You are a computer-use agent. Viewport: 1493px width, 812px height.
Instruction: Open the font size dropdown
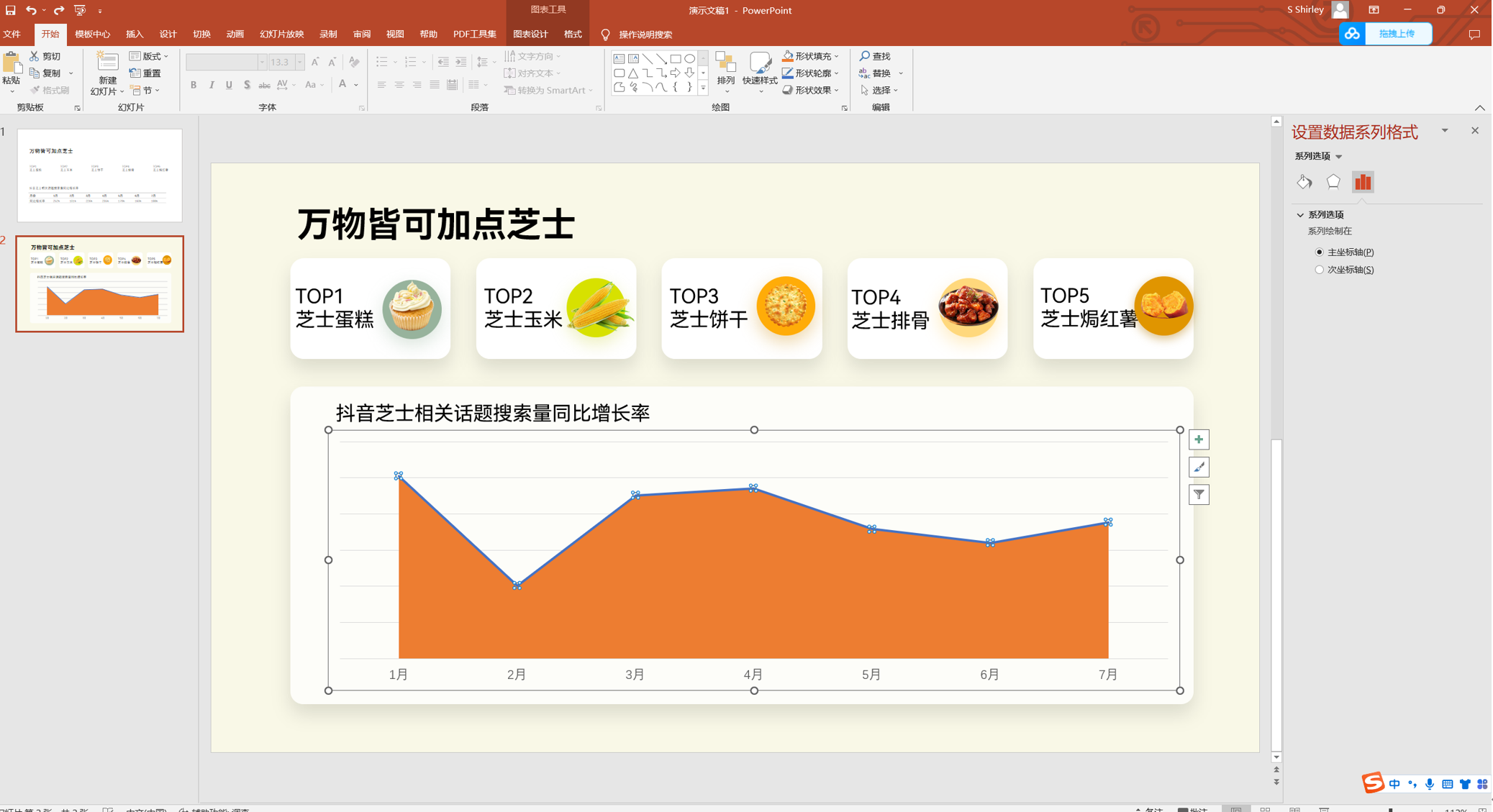coord(300,63)
